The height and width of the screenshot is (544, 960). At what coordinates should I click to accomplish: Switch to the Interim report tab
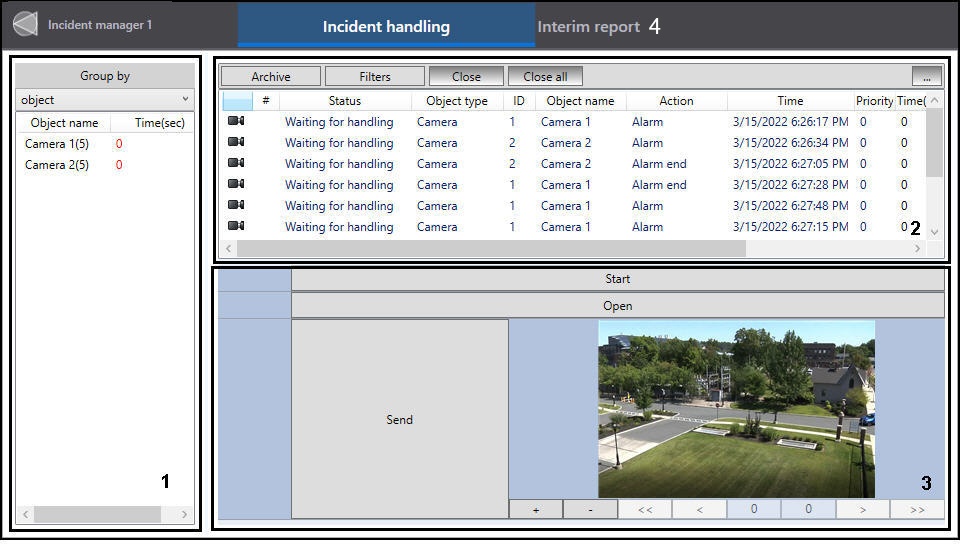click(588, 27)
